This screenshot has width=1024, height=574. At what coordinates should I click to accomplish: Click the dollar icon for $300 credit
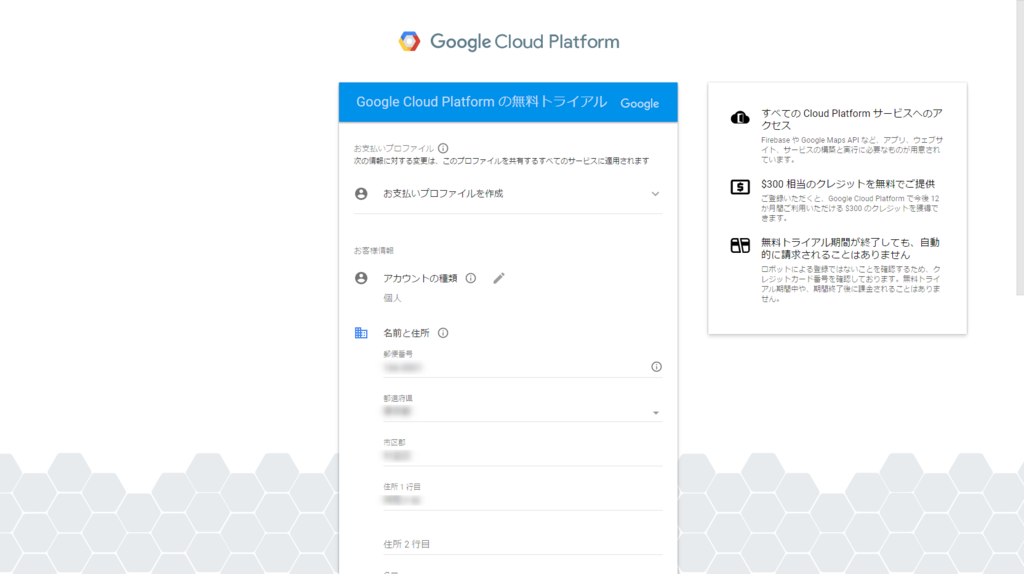click(740, 187)
